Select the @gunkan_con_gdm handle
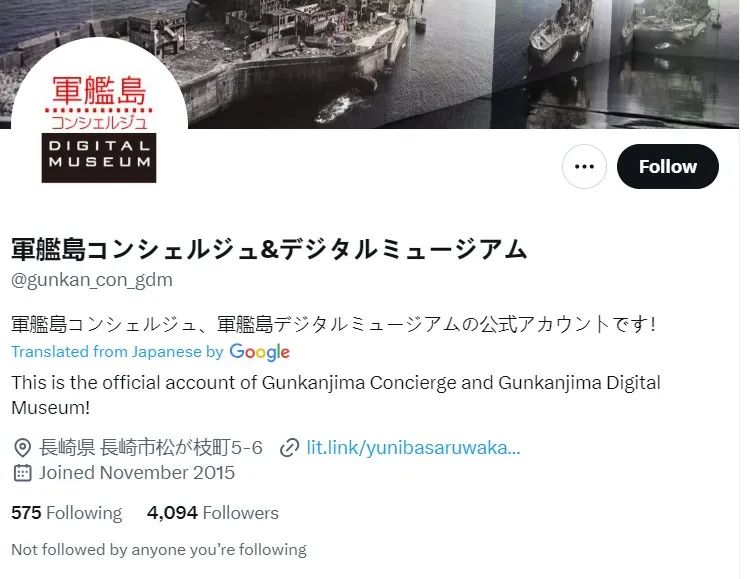 click(x=92, y=280)
